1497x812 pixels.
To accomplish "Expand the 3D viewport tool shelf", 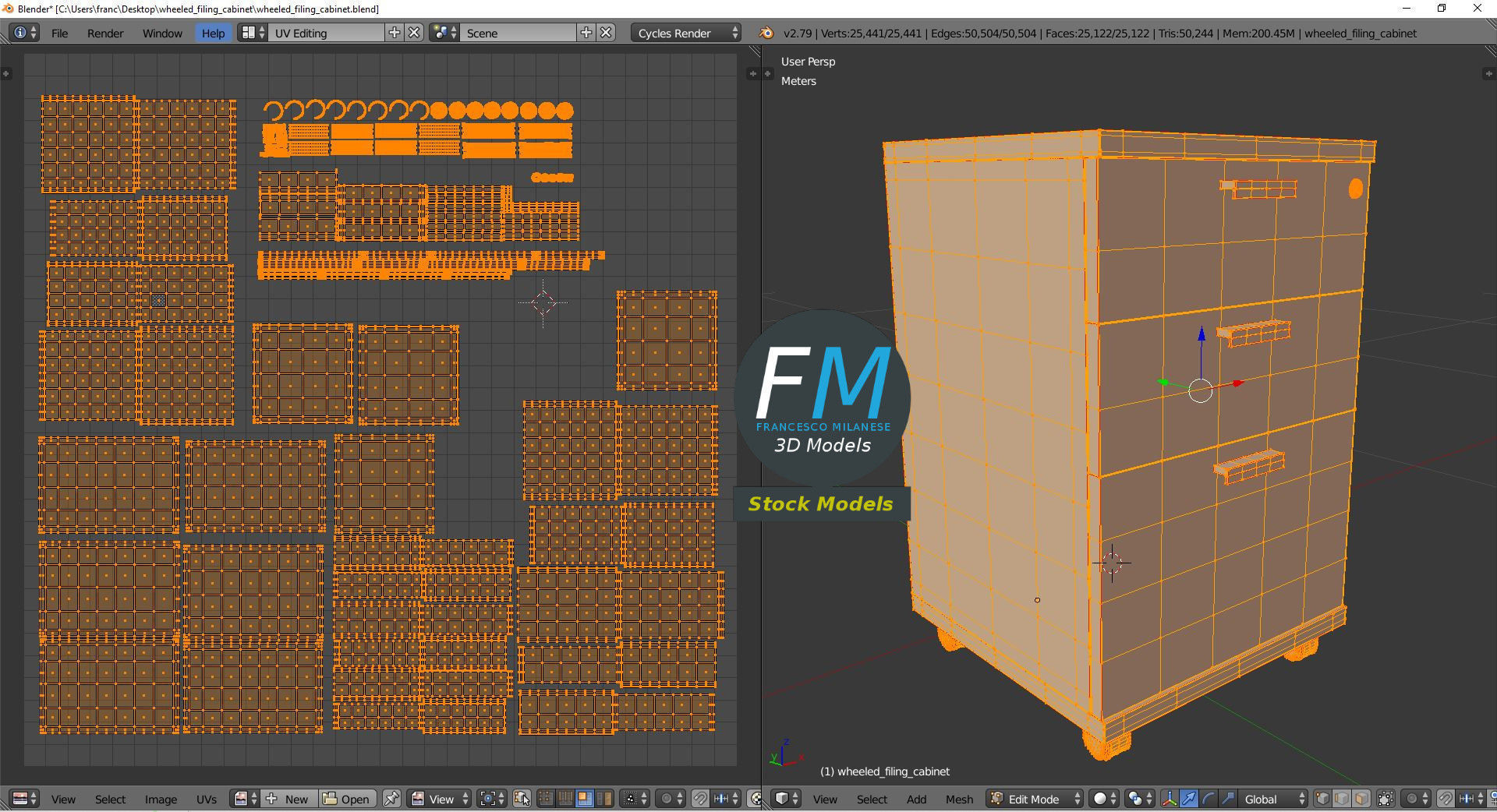I will coord(768,74).
